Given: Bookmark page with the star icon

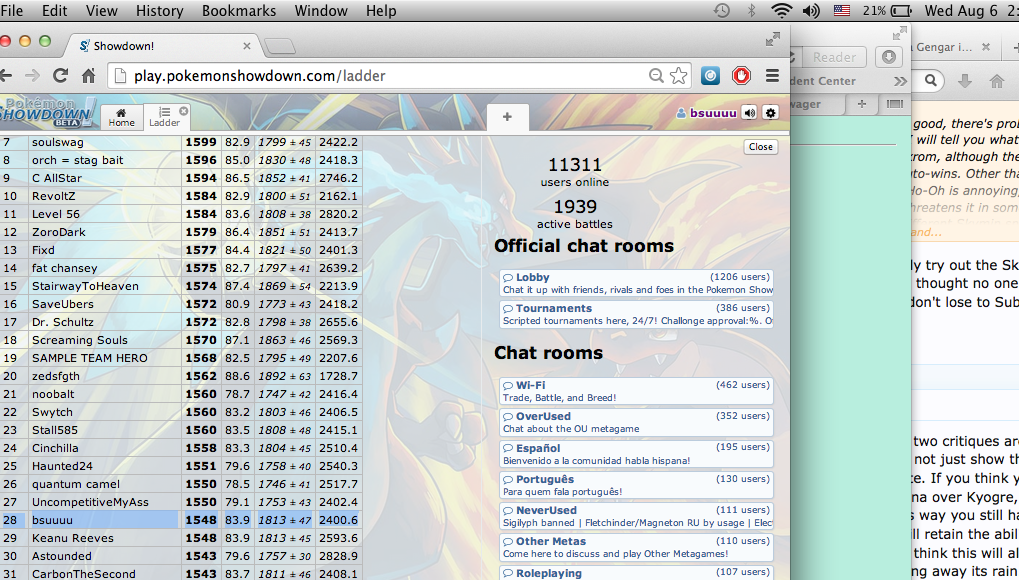Looking at the screenshot, I should [679, 76].
